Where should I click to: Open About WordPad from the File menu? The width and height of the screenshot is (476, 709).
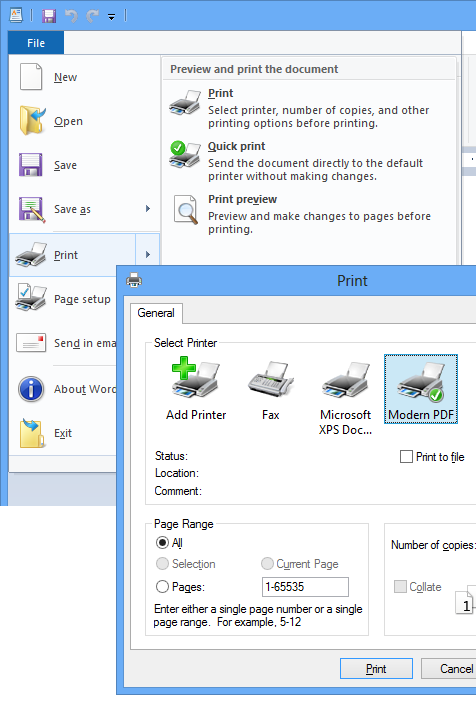click(63, 389)
